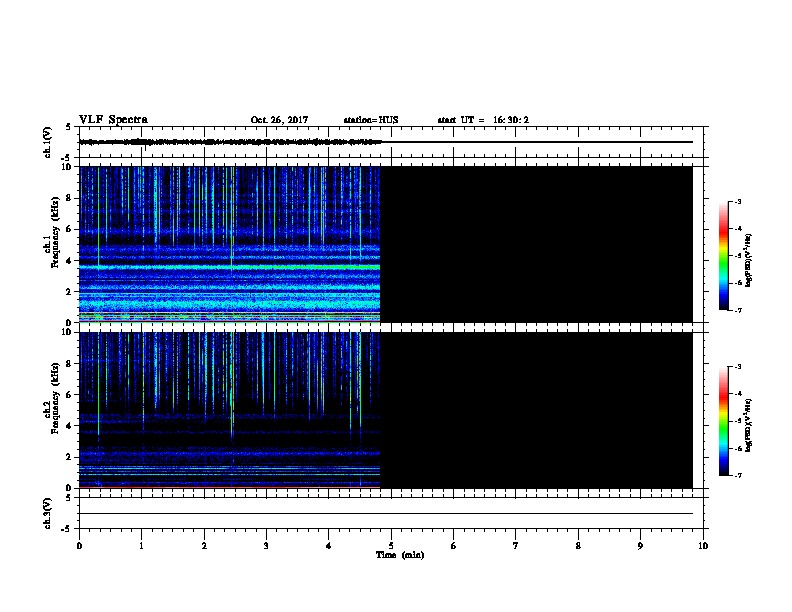Viewport: 792px width, 612px height.
Task: Click the time axis tick label "6"
Action: tap(453, 545)
